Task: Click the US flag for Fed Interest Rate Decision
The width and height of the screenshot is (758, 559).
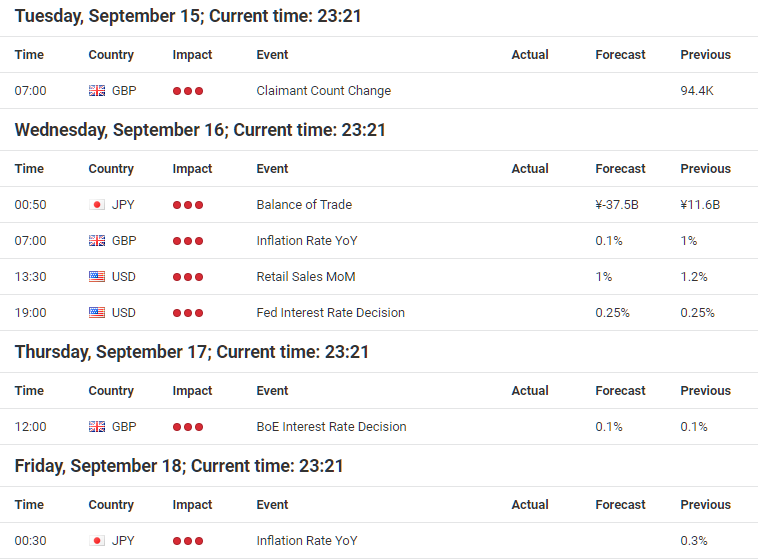Action: pos(97,313)
